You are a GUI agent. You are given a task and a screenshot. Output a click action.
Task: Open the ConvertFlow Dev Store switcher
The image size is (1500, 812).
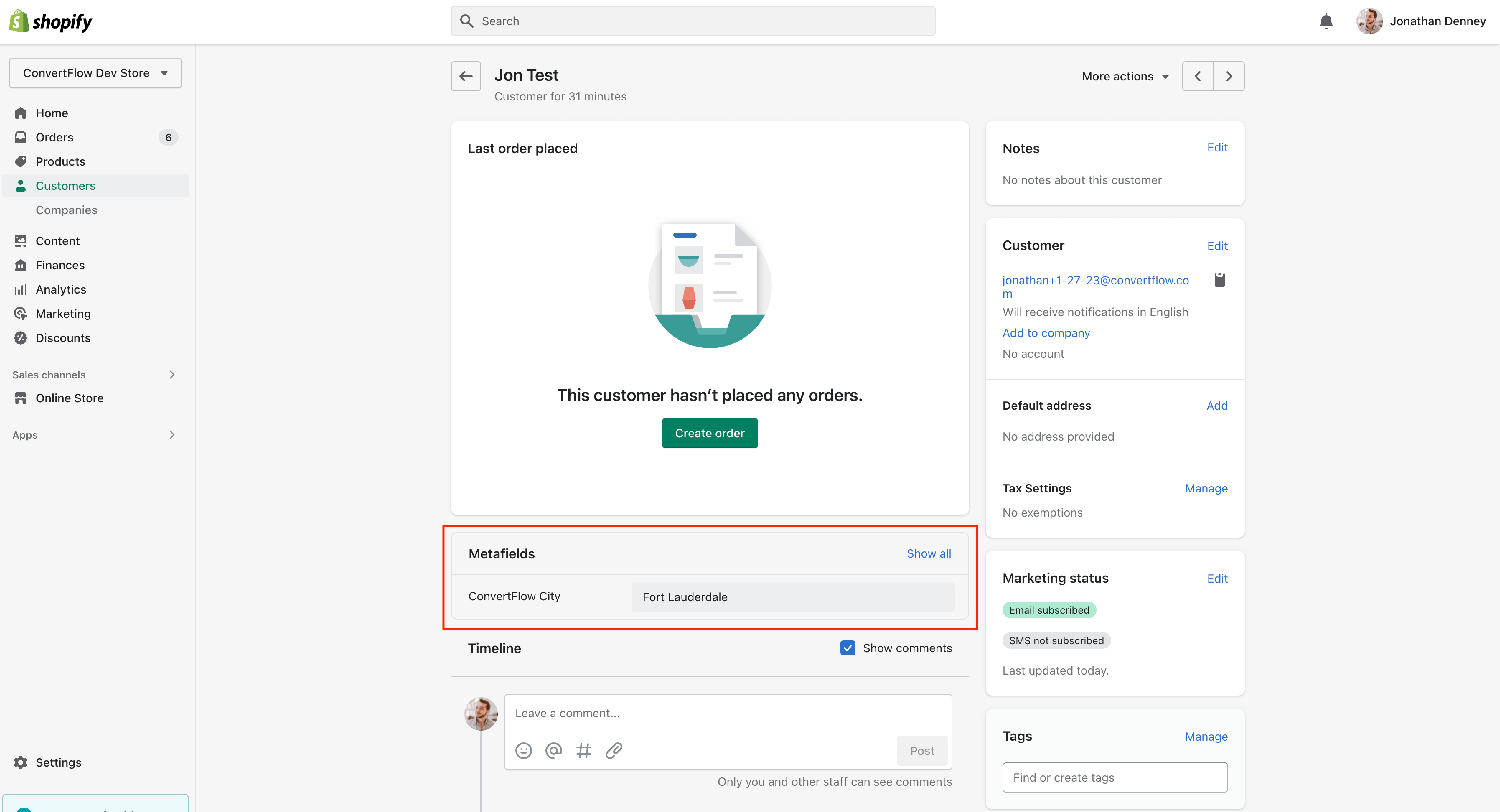click(95, 73)
